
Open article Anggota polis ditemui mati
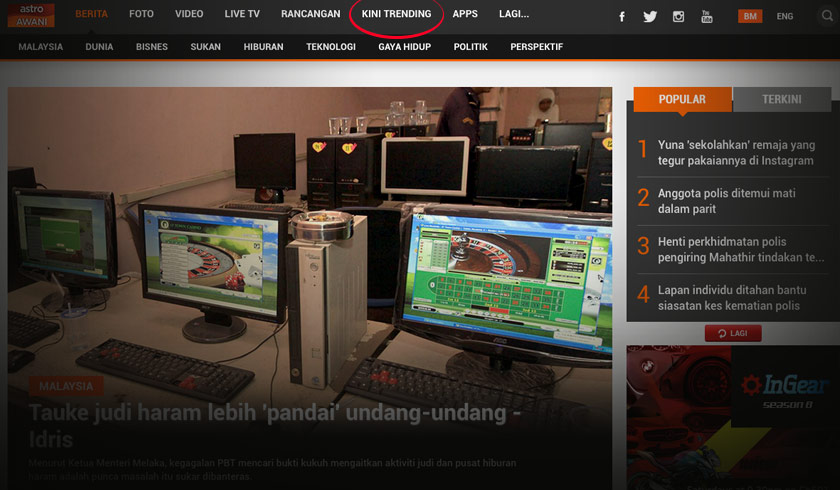click(726, 201)
